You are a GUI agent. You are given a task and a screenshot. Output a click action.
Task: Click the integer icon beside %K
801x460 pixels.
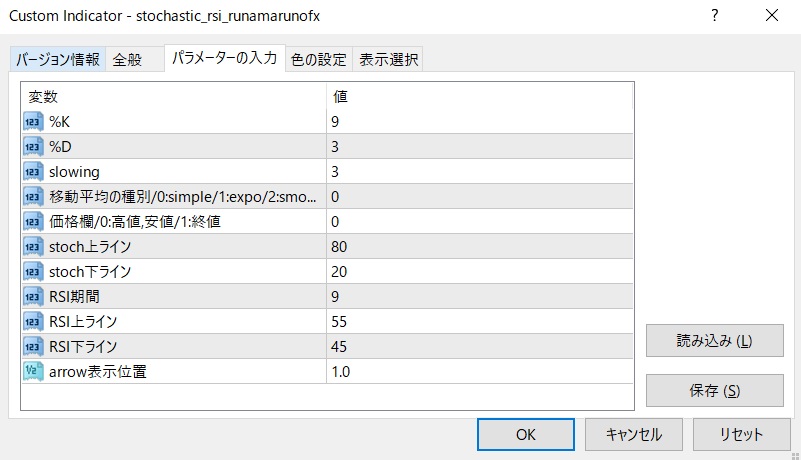pos(33,122)
